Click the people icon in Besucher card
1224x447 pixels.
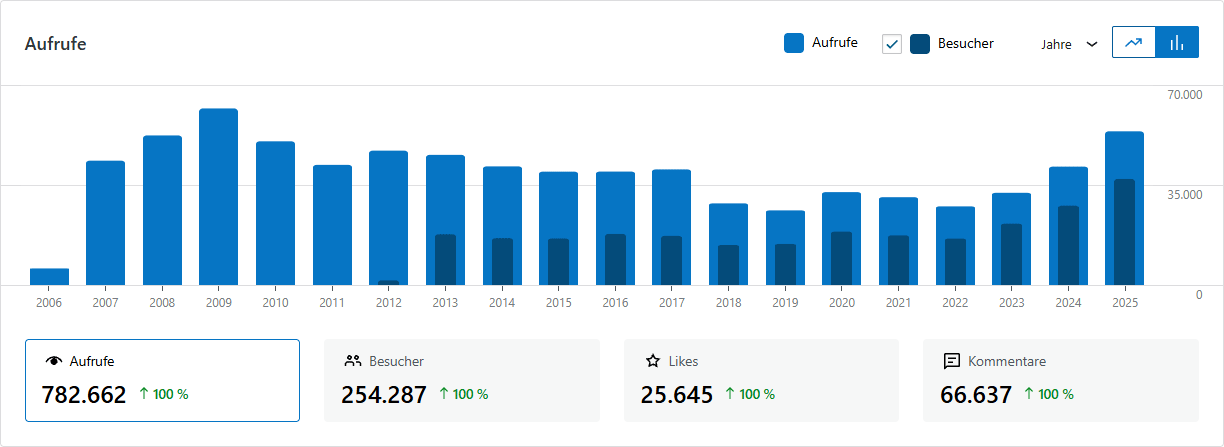pyautogui.click(x=353, y=361)
